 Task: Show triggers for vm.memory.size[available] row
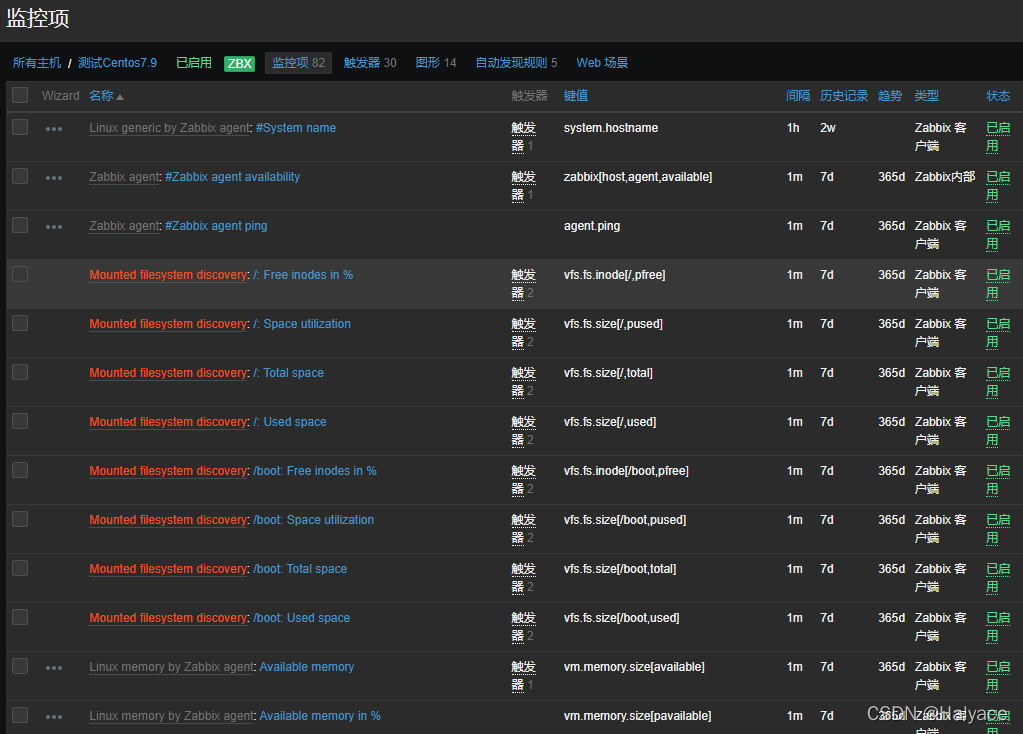[x=523, y=676]
